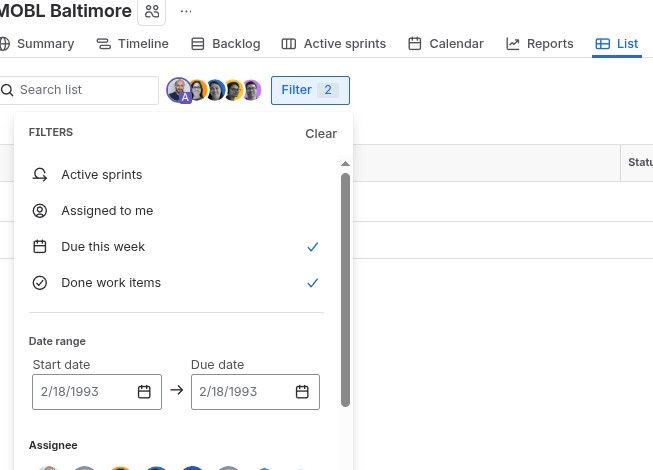The image size is (653, 470).
Task: Select the first avatar with the A badge
Action: [x=179, y=90]
